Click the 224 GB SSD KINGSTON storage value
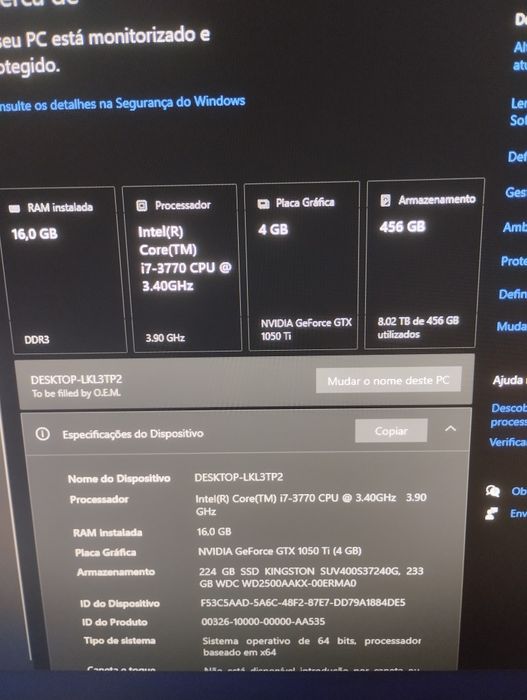The height and width of the screenshot is (700, 527). click(x=311, y=577)
